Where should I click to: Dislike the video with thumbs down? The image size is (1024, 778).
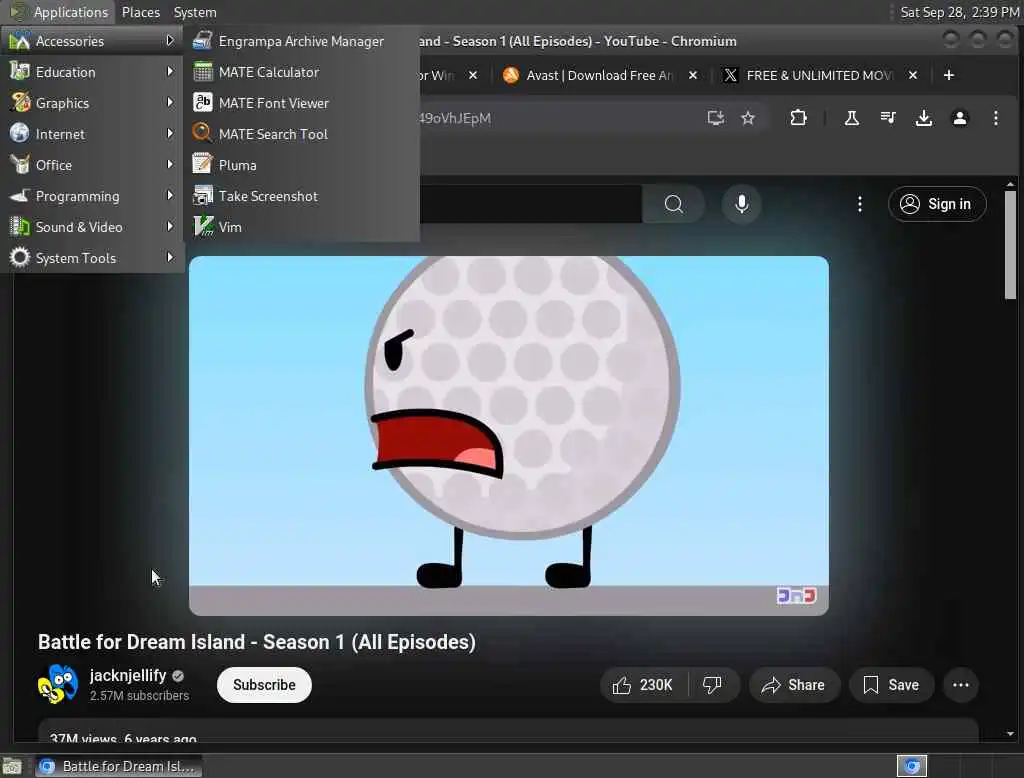(712, 685)
